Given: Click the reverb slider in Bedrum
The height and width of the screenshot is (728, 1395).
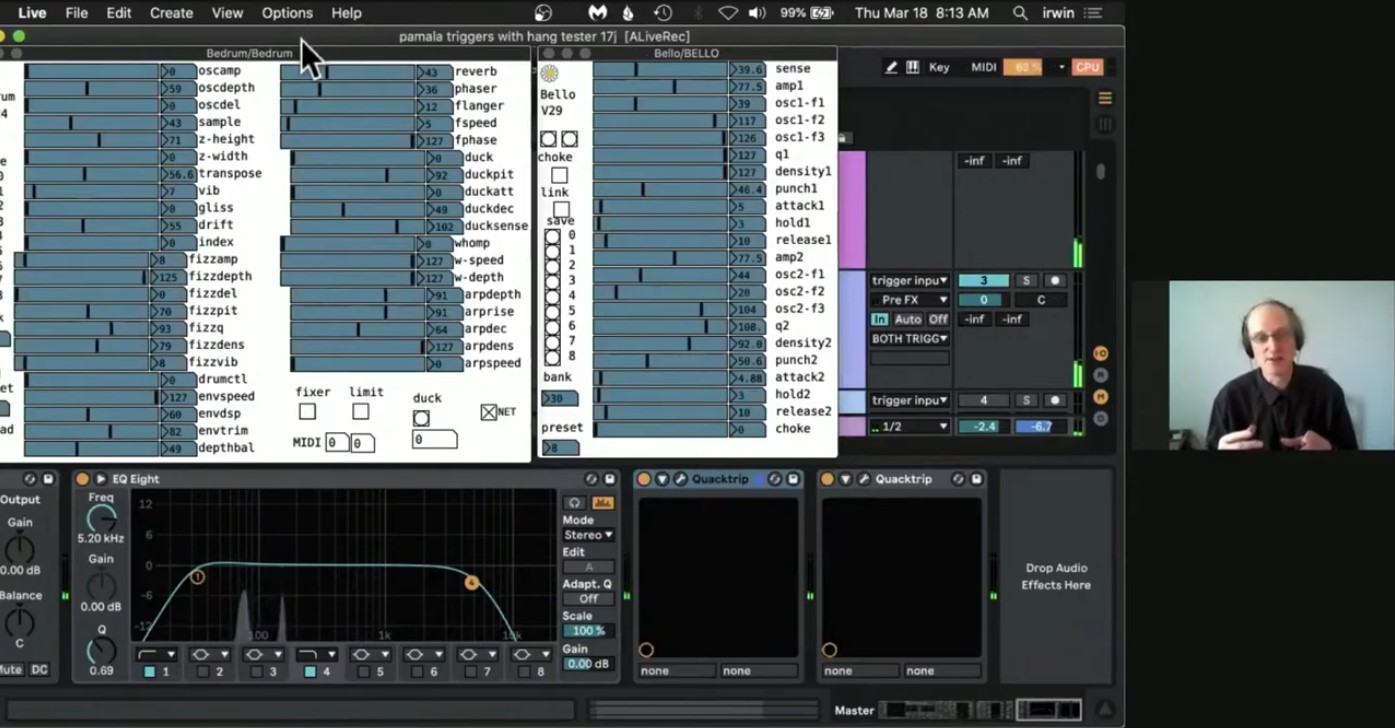Looking at the screenshot, I should [x=347, y=72].
